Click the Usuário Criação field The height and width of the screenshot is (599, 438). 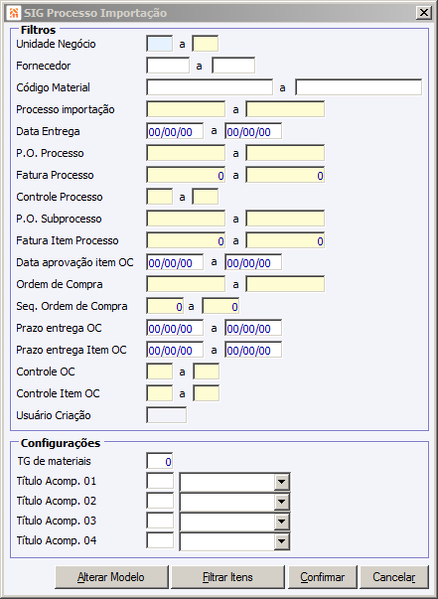point(166,415)
